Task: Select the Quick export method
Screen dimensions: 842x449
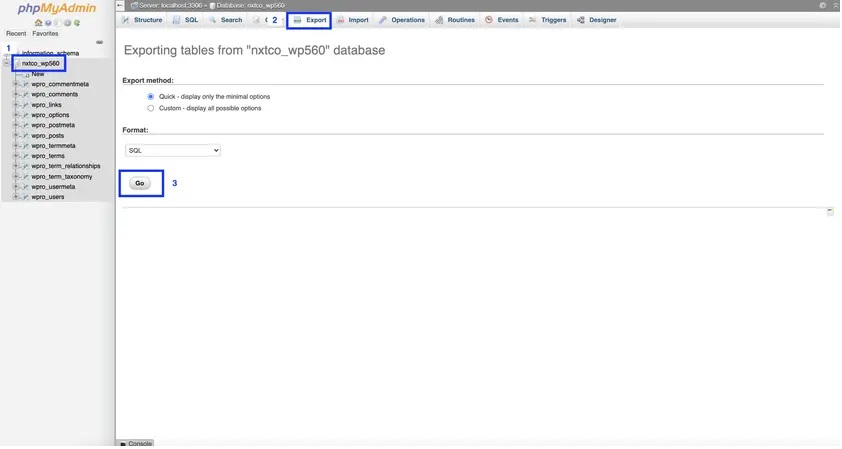Action: 150,97
